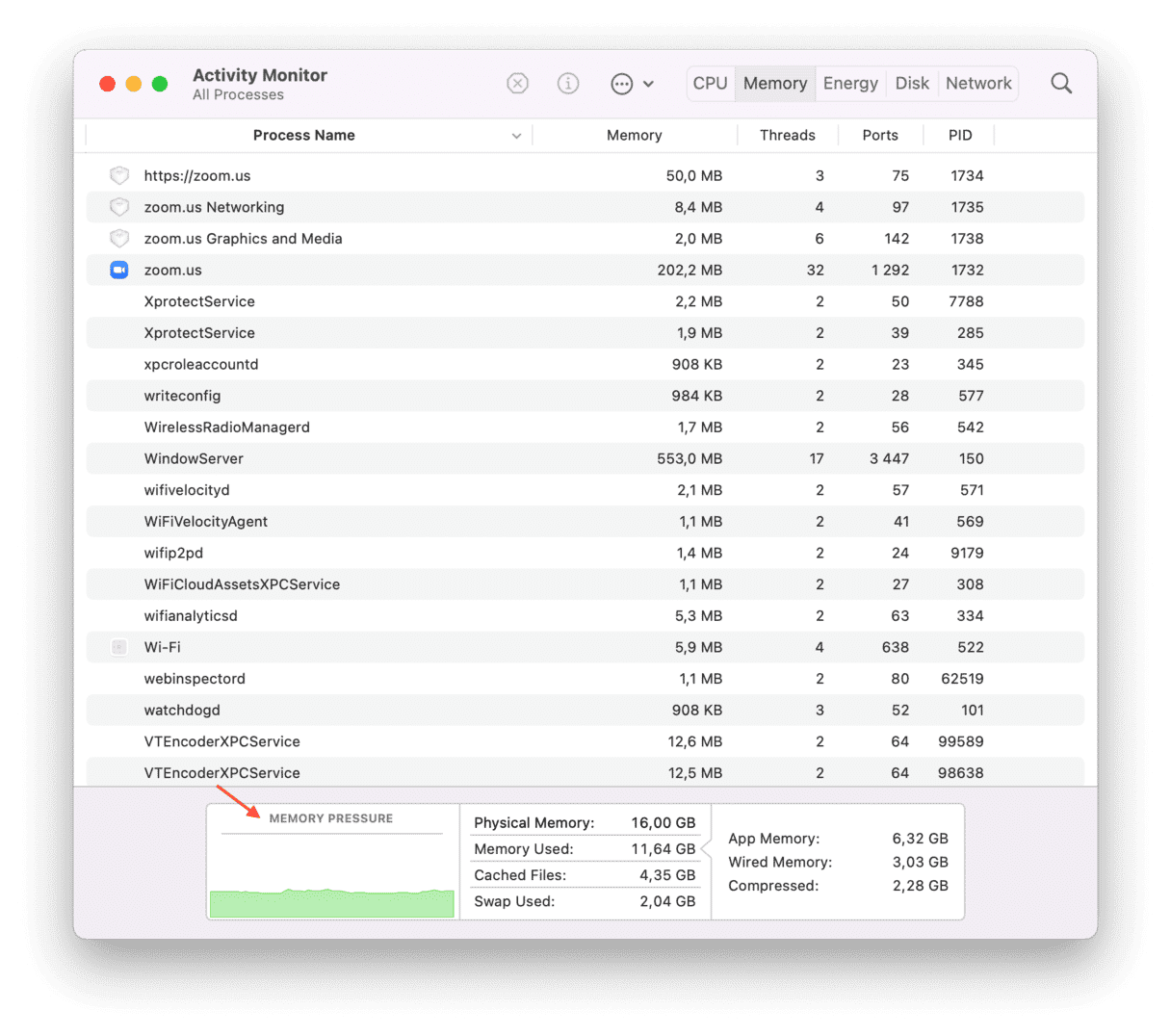
Task: Switch to the CPU tab
Action: (710, 84)
